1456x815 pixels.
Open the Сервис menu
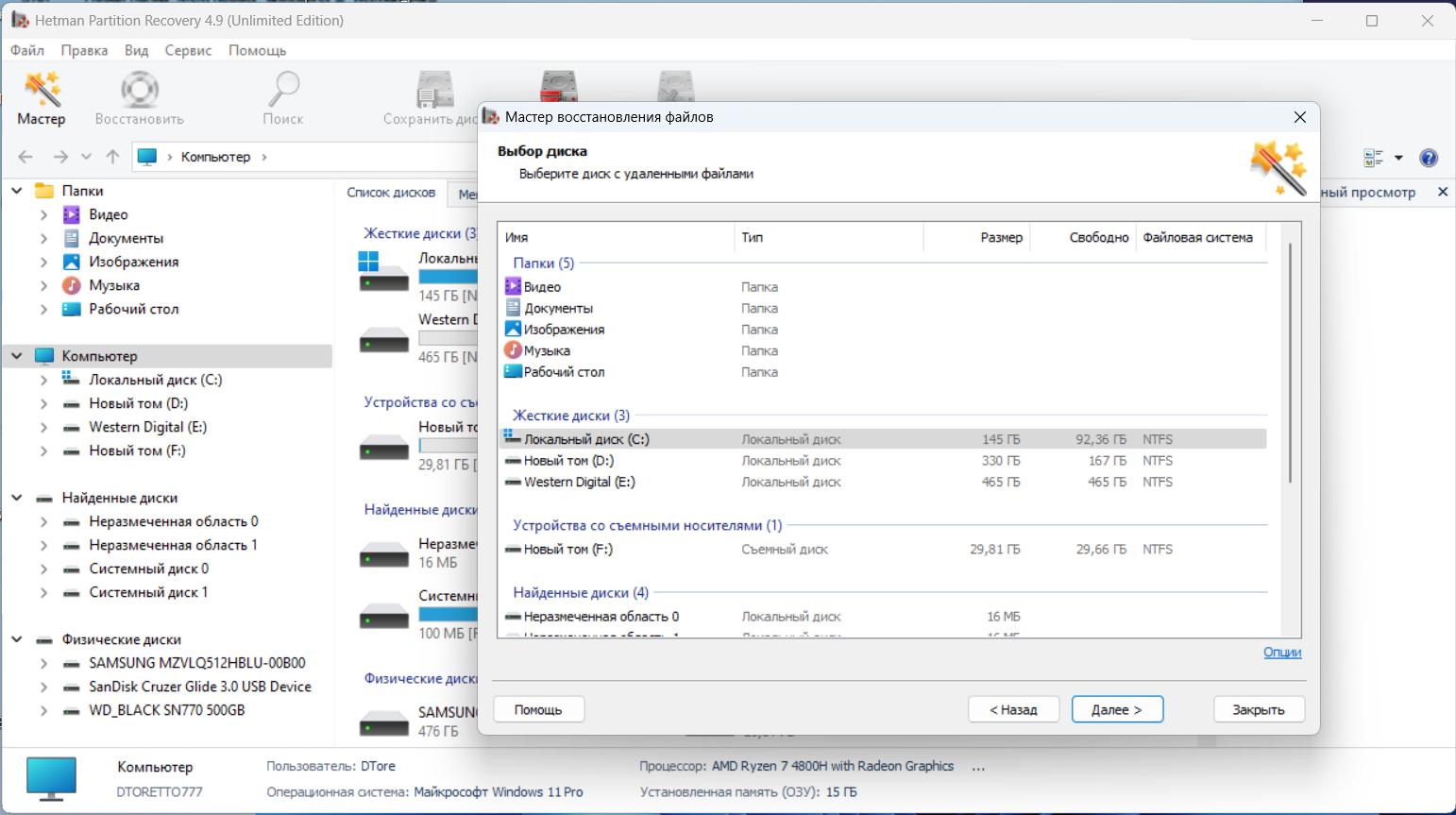click(188, 50)
